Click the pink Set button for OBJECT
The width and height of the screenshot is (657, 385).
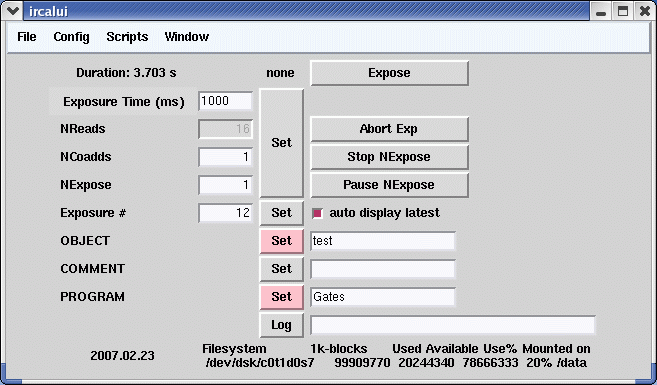pos(282,241)
